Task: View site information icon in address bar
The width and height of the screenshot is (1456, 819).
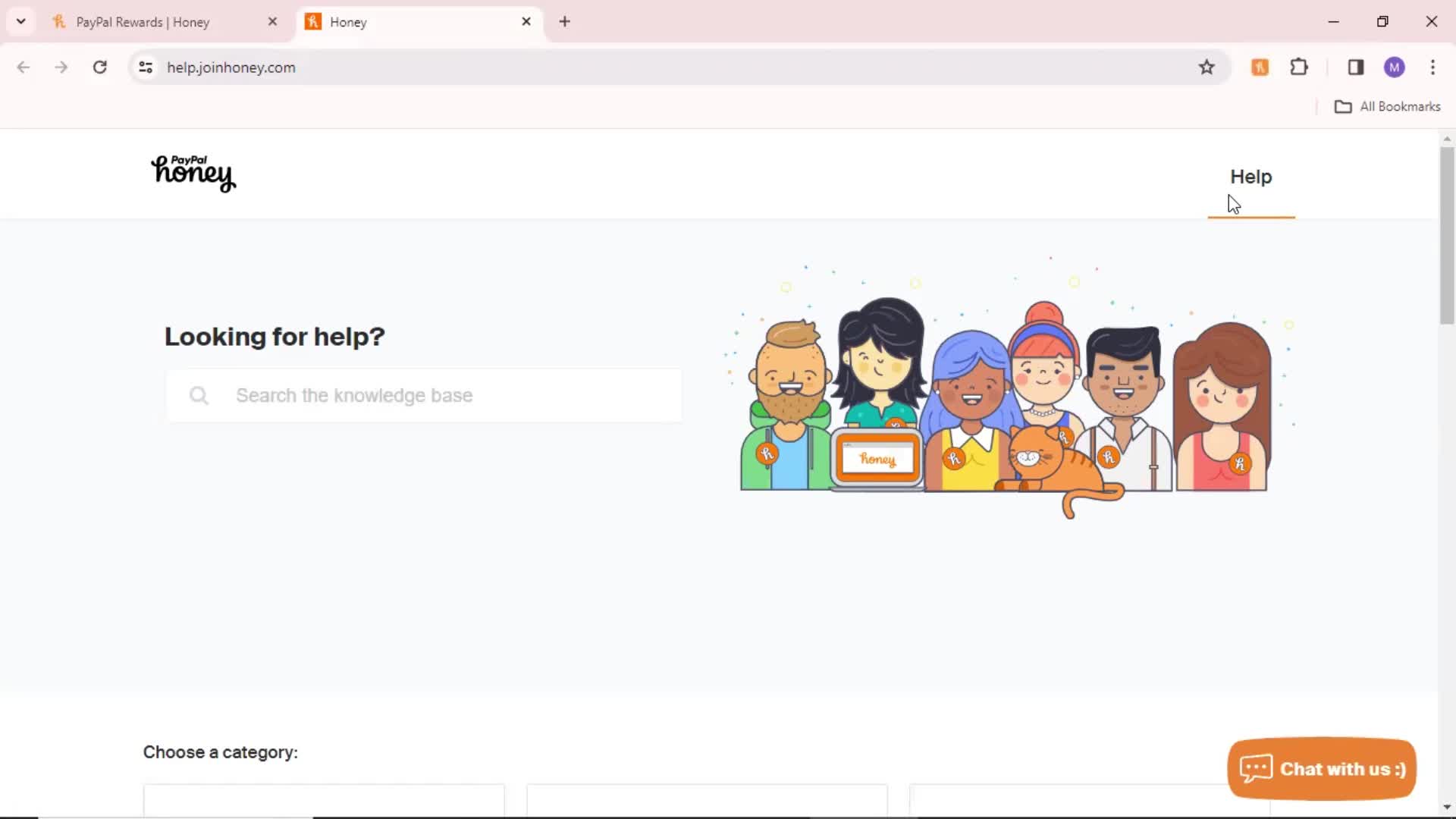Action: click(146, 67)
